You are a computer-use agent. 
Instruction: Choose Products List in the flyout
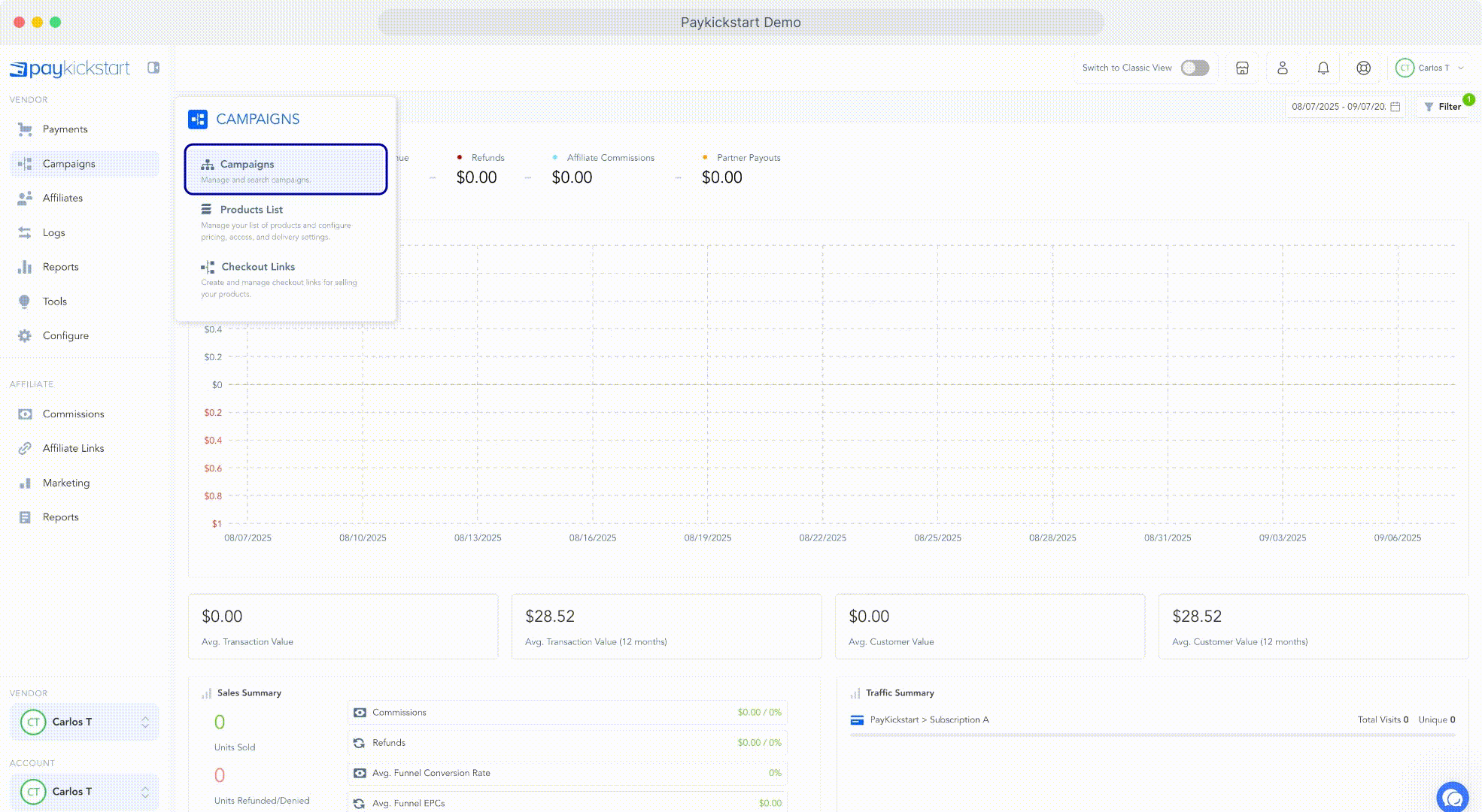286,223
